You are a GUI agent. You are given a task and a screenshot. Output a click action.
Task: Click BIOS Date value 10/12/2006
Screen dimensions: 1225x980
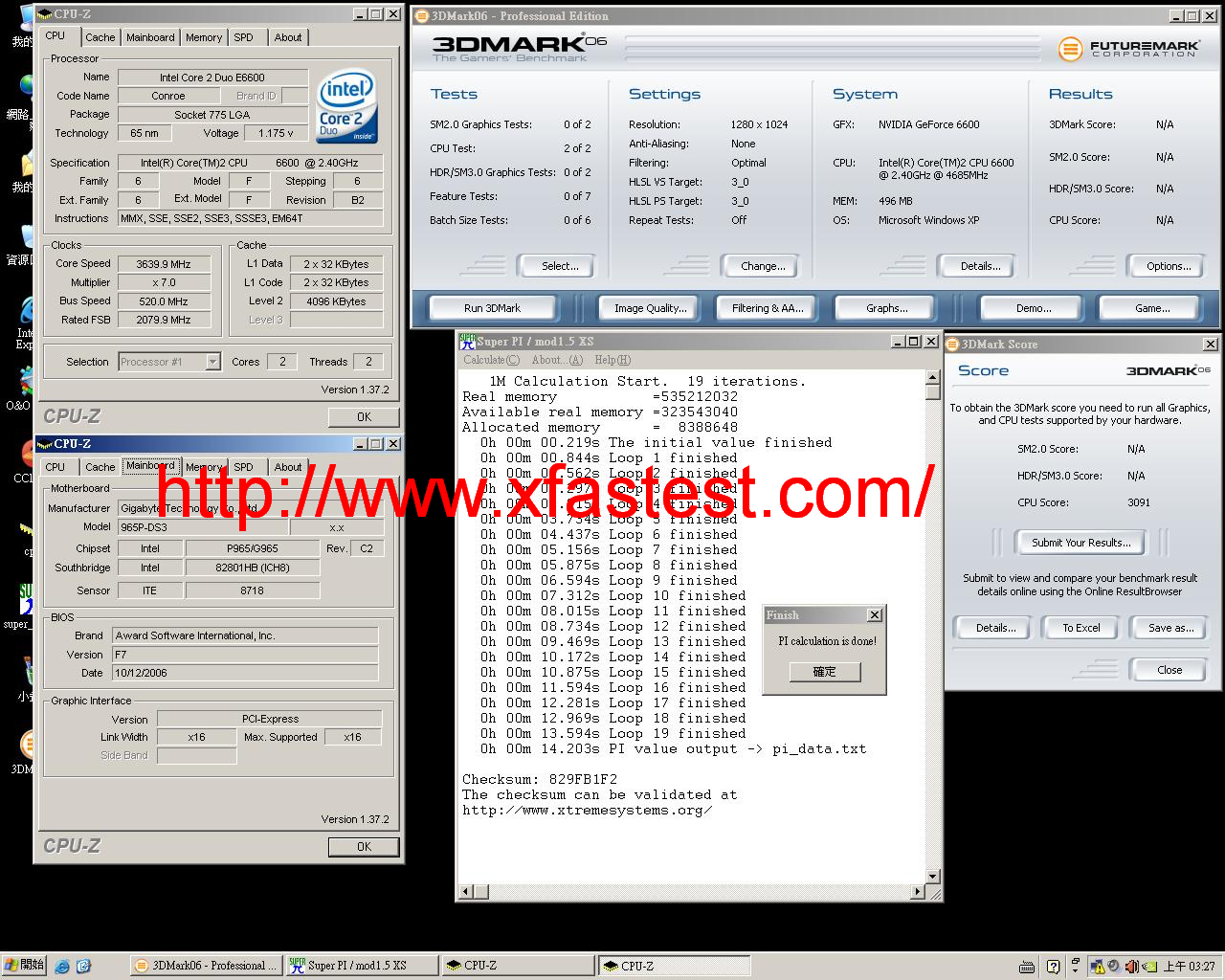(x=245, y=673)
